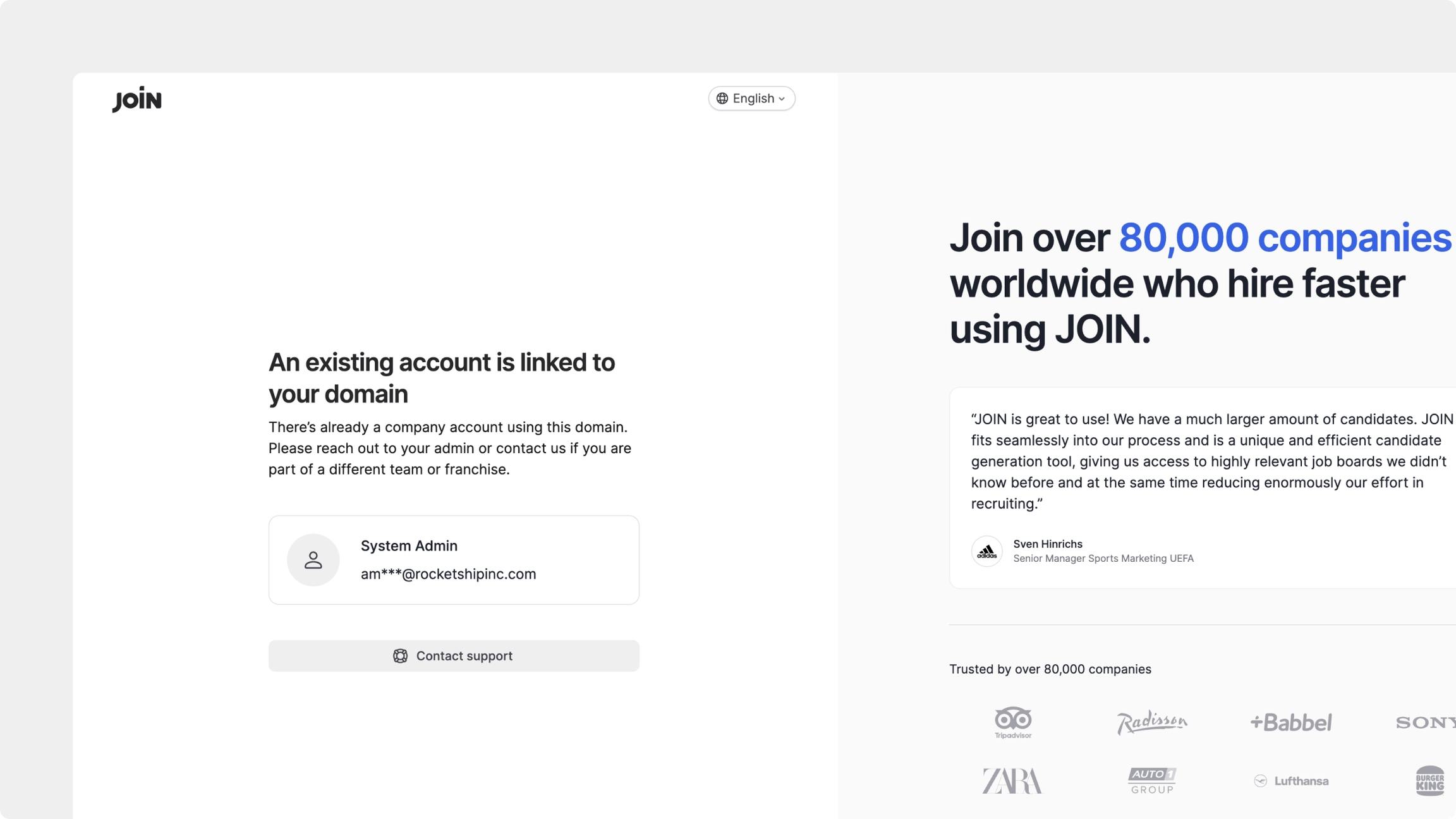Click the masked admin email address
This screenshot has width=1456, height=819.
coord(448,574)
